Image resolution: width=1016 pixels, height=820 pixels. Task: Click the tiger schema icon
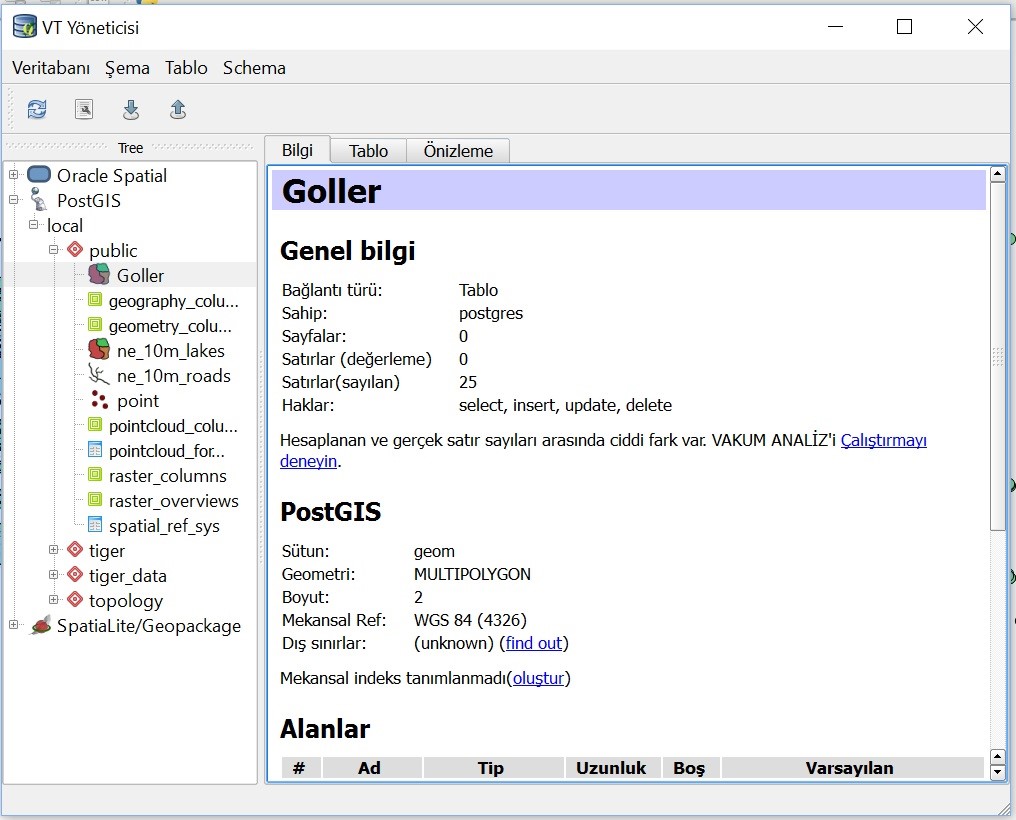75,549
